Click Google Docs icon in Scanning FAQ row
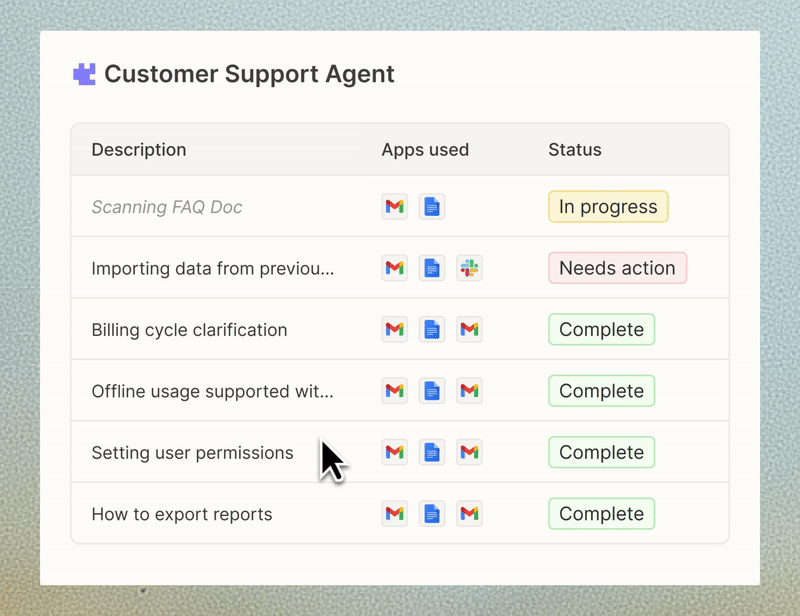This screenshot has height=616, width=800. click(x=432, y=206)
